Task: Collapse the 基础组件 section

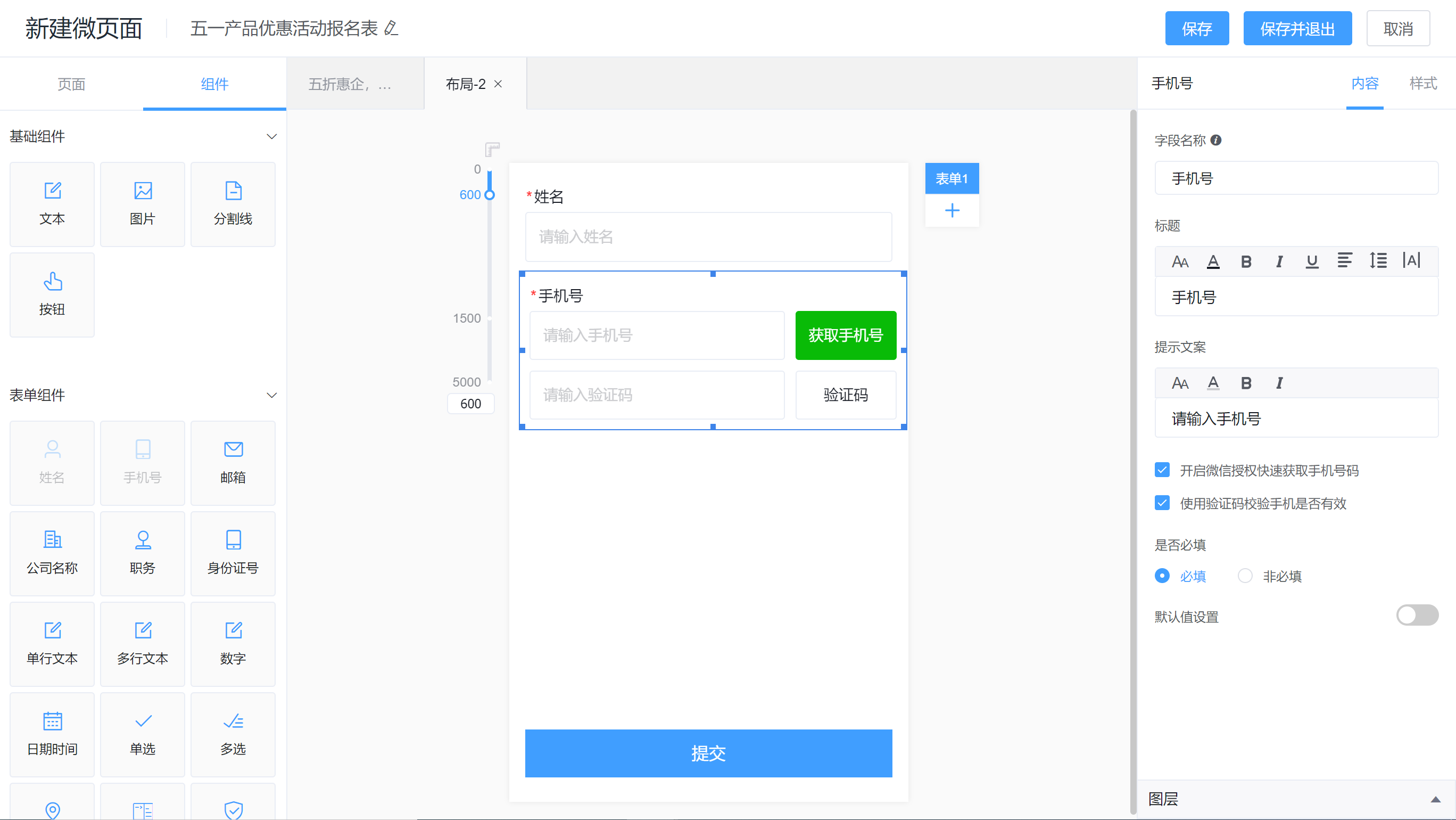Action: click(x=271, y=136)
